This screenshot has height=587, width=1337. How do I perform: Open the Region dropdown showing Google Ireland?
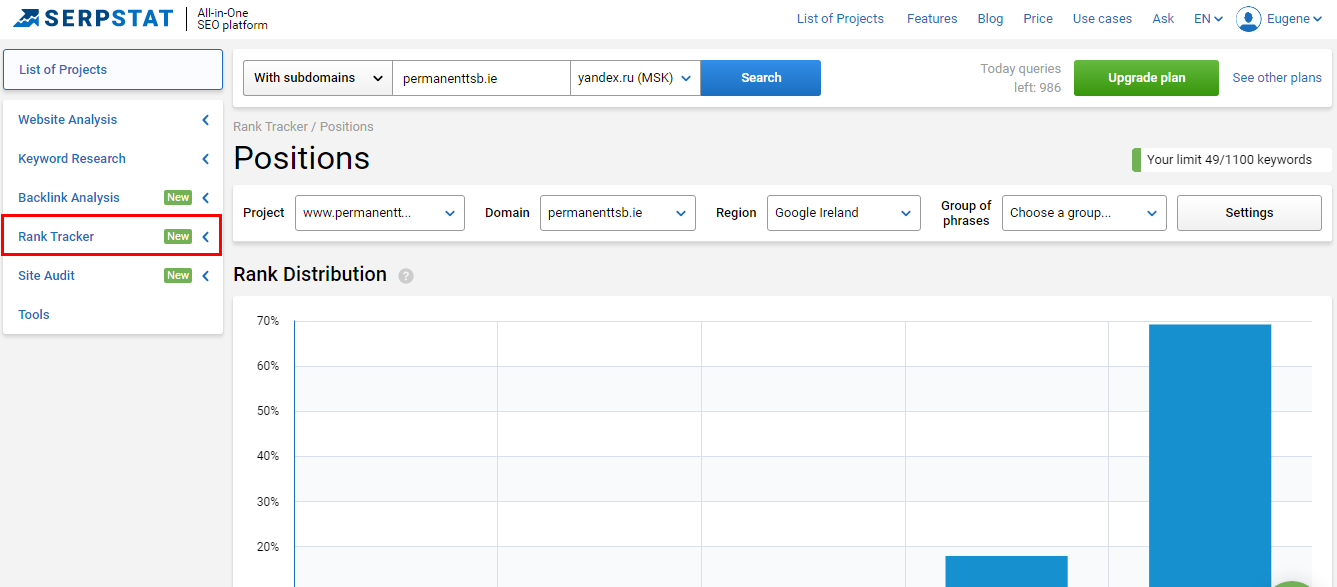pyautogui.click(x=844, y=213)
